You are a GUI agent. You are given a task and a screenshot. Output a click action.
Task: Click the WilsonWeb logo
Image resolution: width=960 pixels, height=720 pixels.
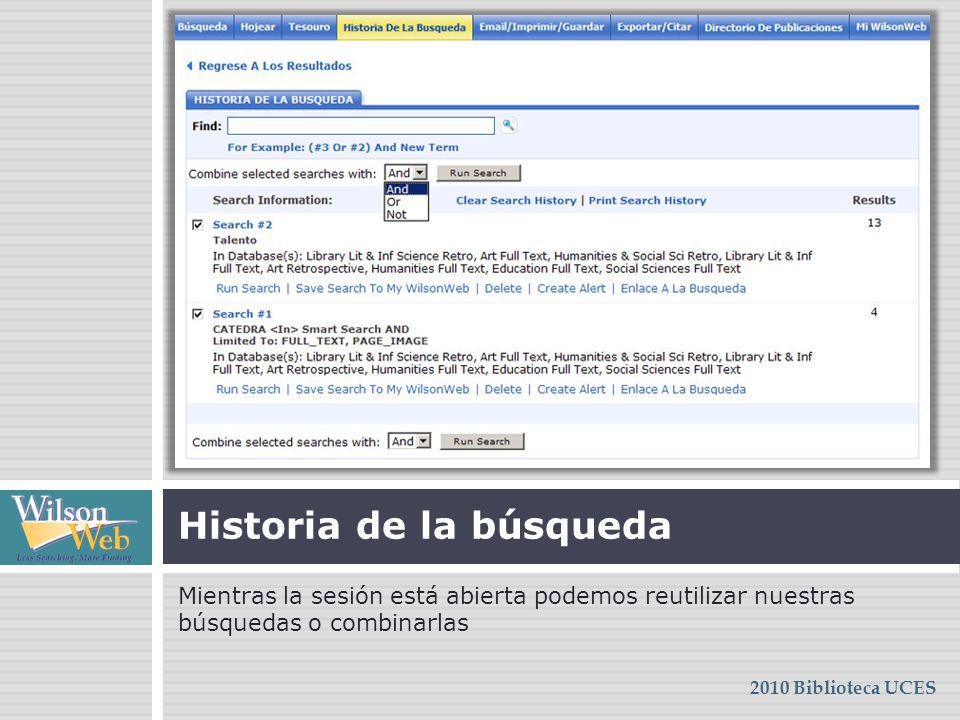point(76,527)
